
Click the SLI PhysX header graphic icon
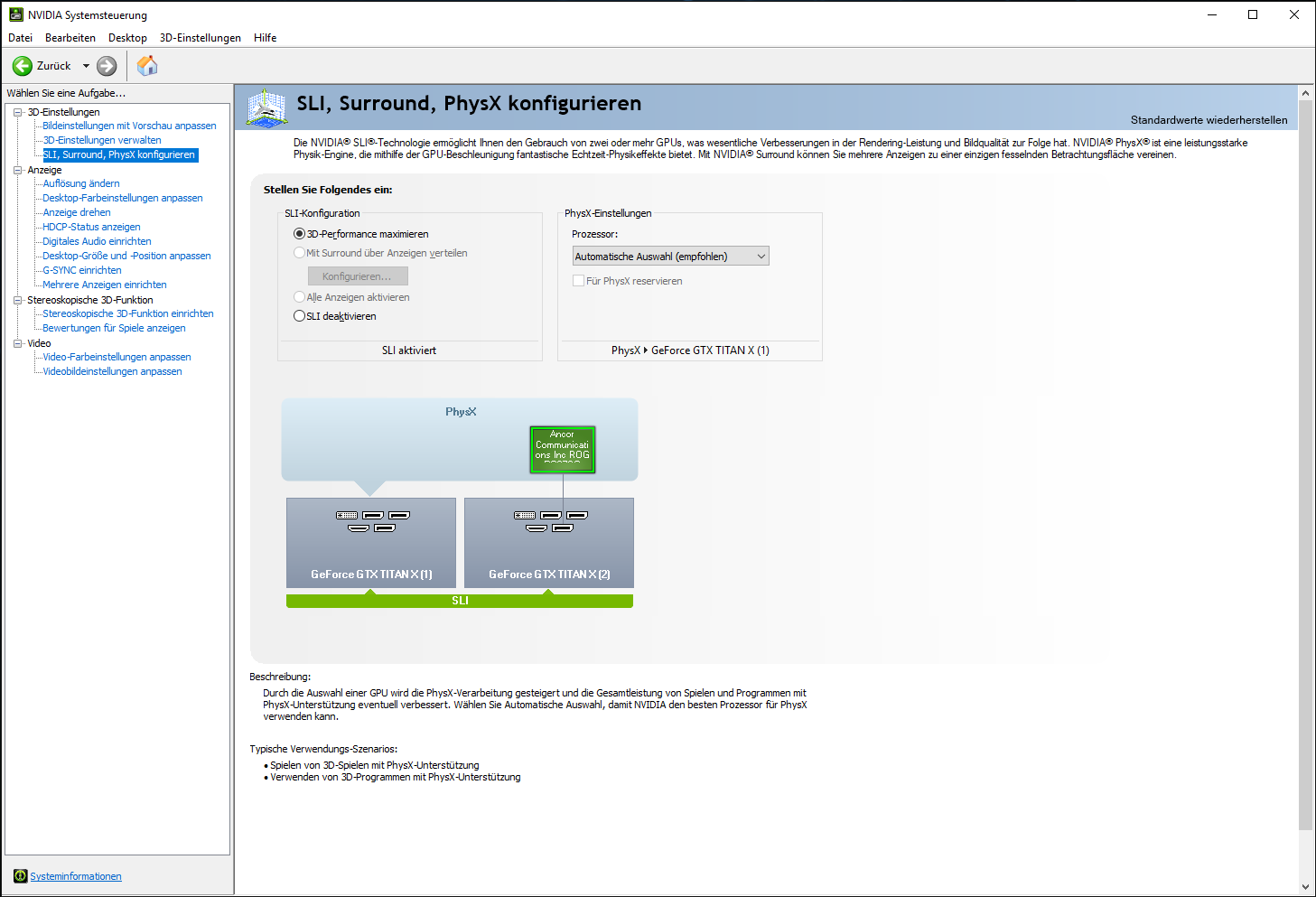coord(266,107)
